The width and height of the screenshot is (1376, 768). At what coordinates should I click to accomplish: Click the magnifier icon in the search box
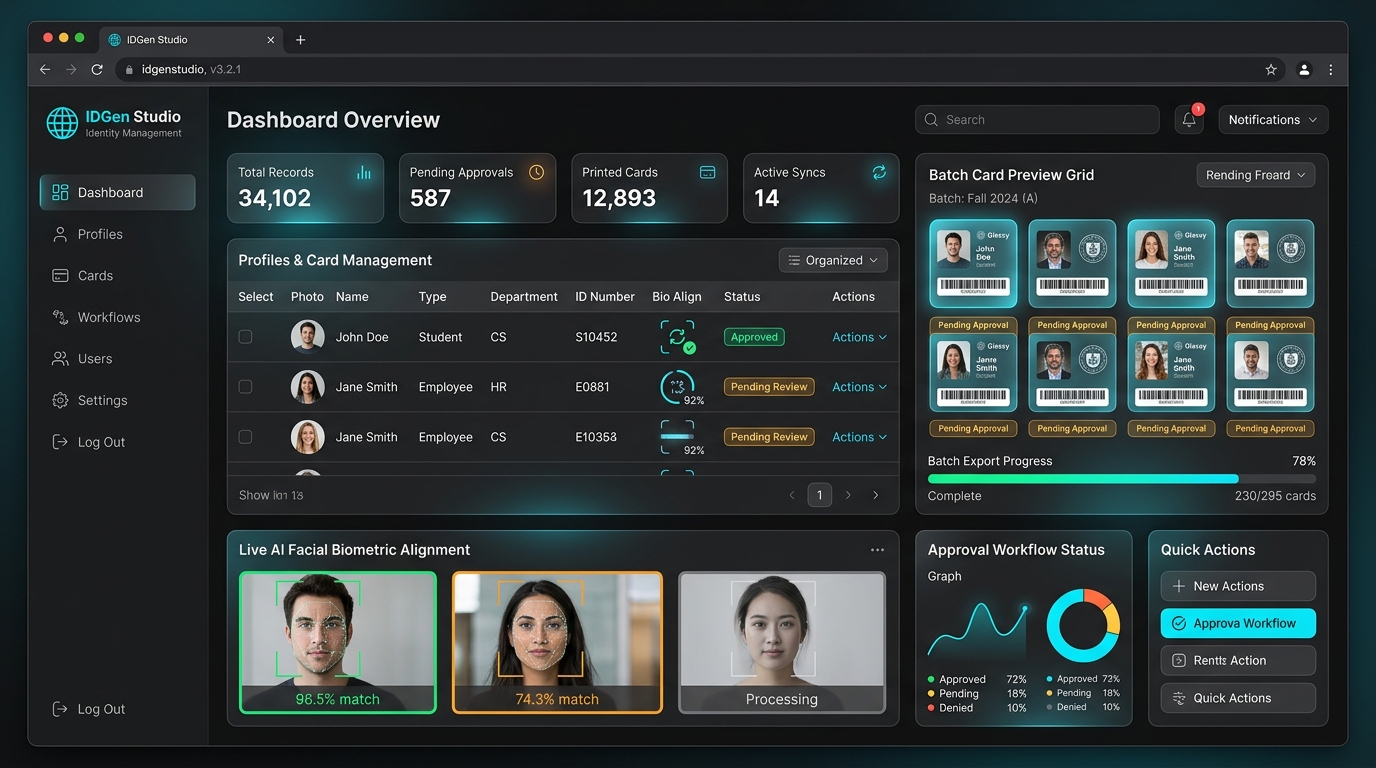click(x=931, y=120)
